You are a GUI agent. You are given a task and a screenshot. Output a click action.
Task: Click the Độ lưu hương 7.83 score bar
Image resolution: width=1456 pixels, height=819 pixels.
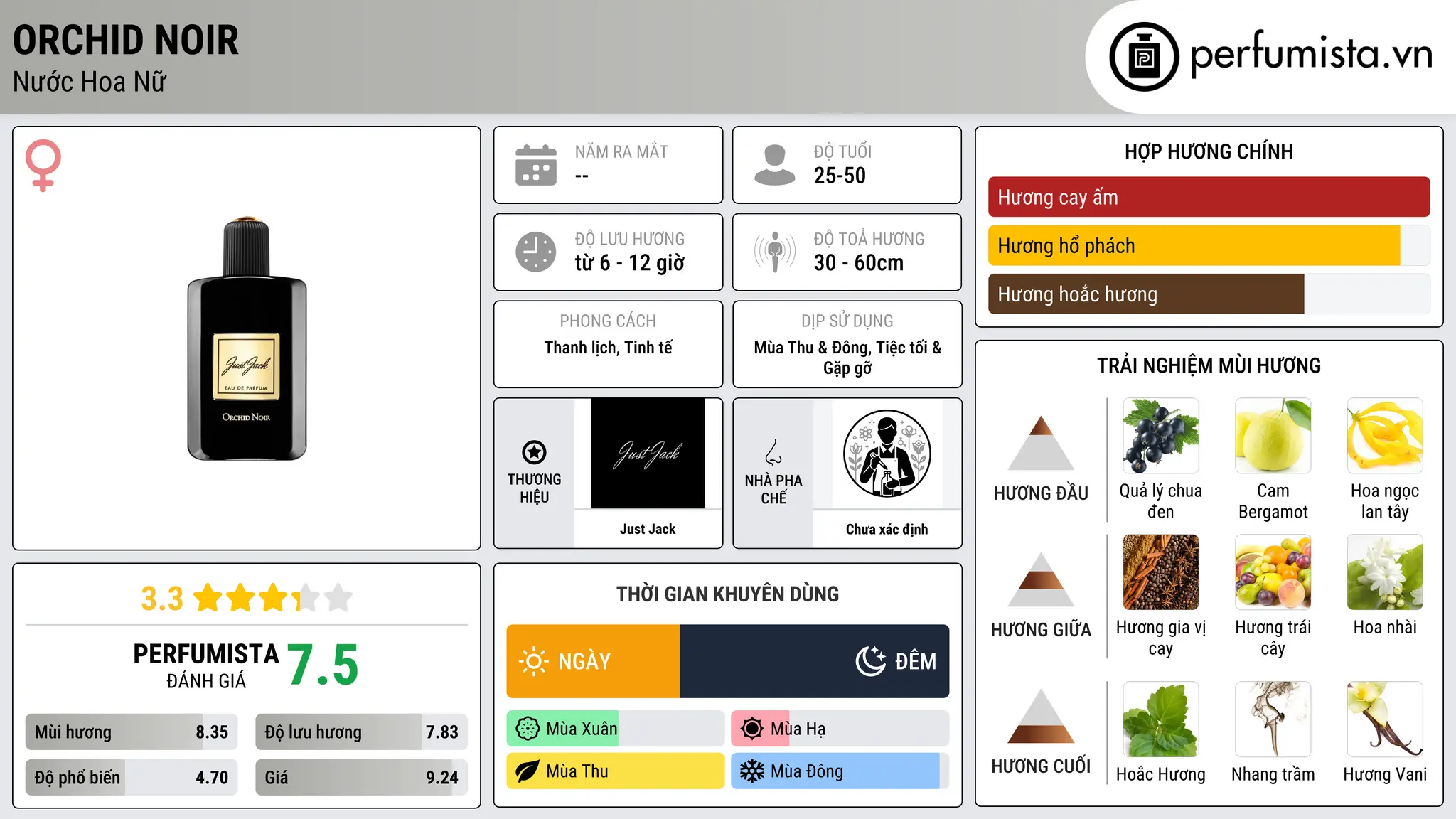pos(361,732)
